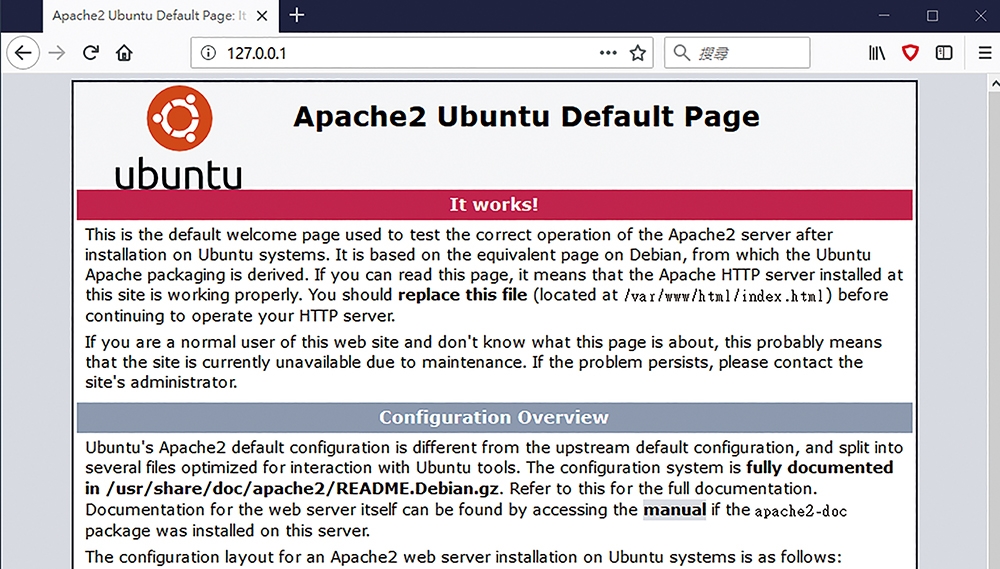
Task: Click the Apache2 Ubuntu Default Page heading
Action: tap(526, 117)
